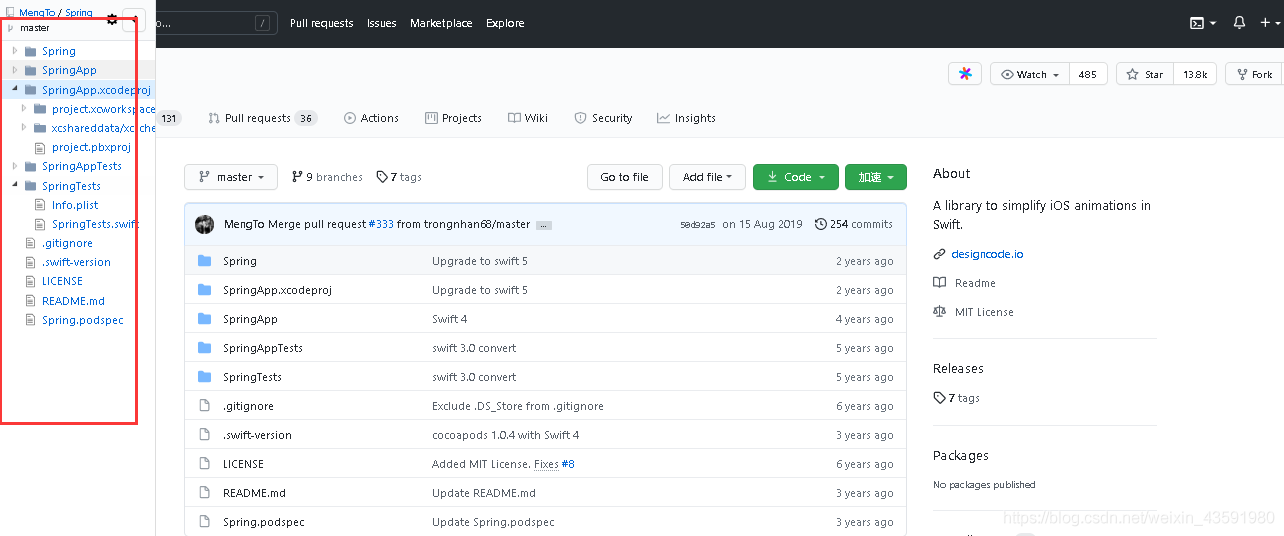
Task: Open the plus create-new dropdown
Action: (1270, 22)
